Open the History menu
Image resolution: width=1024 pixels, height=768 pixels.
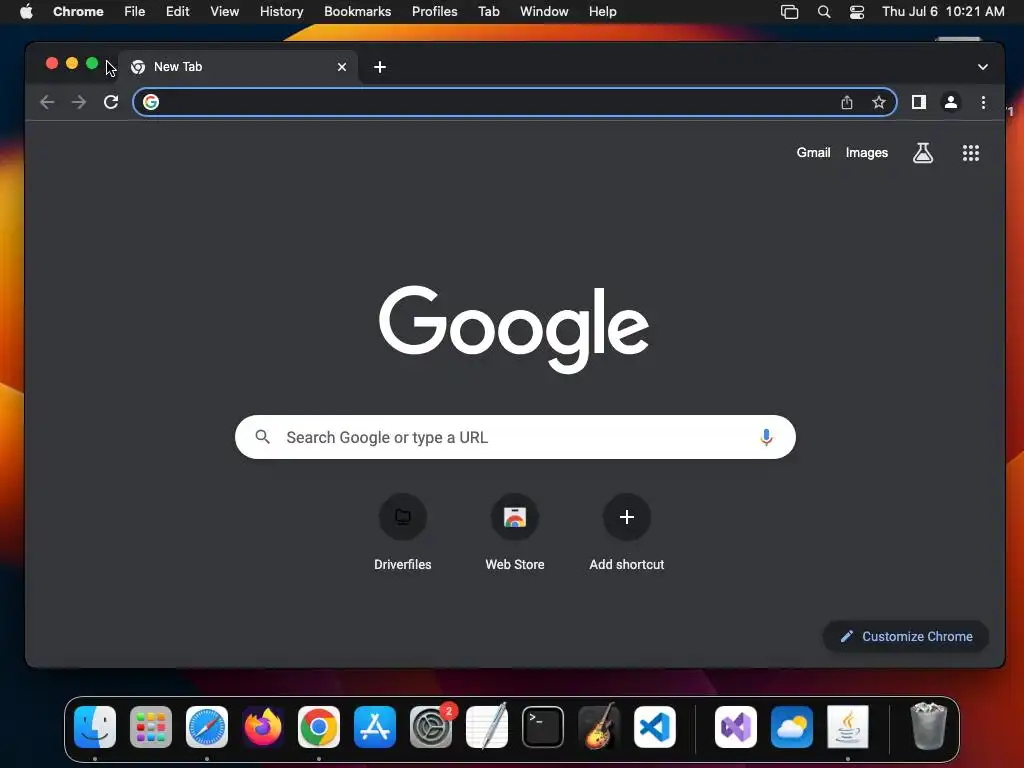click(281, 11)
